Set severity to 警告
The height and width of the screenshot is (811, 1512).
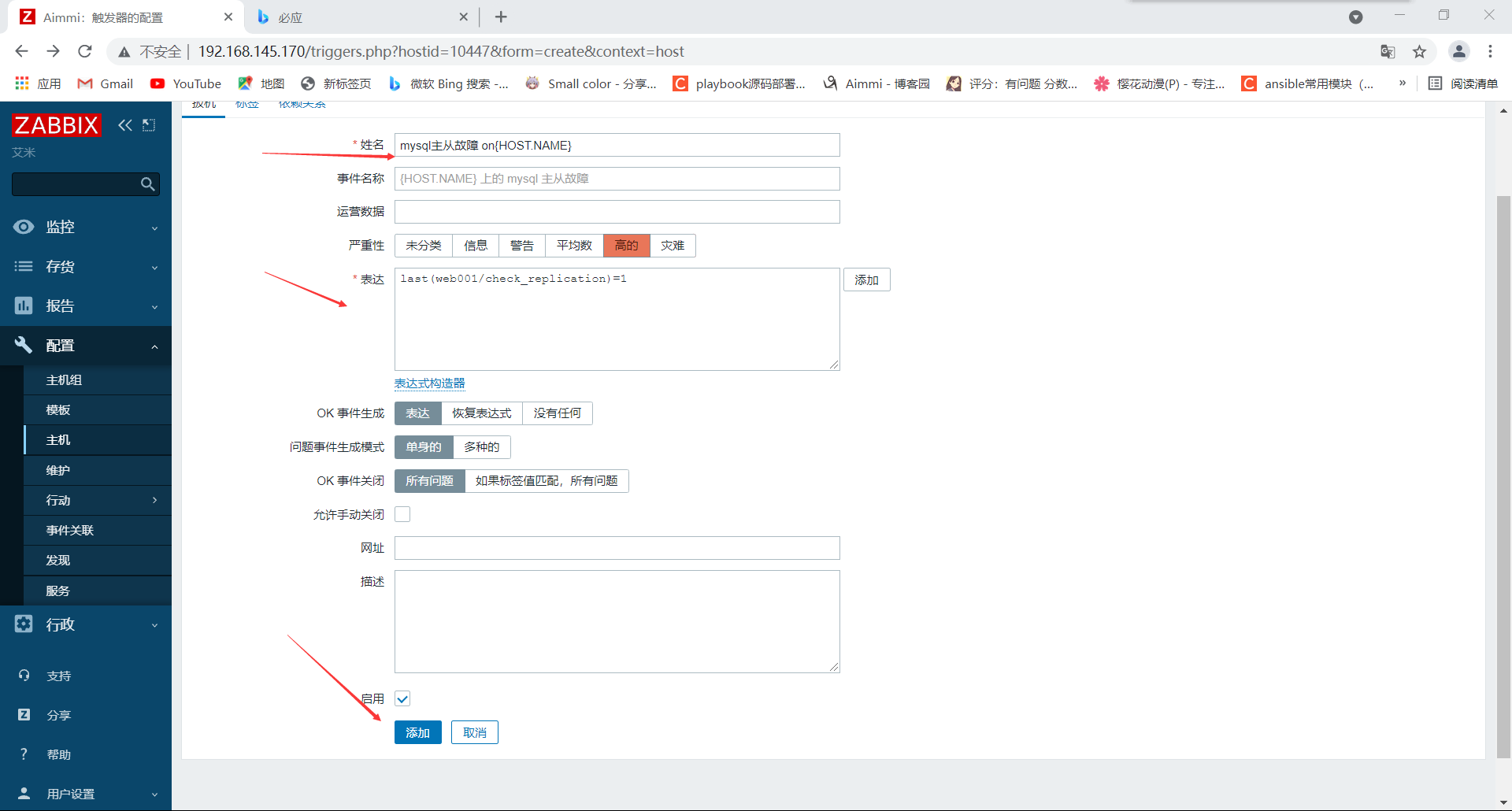(x=522, y=246)
